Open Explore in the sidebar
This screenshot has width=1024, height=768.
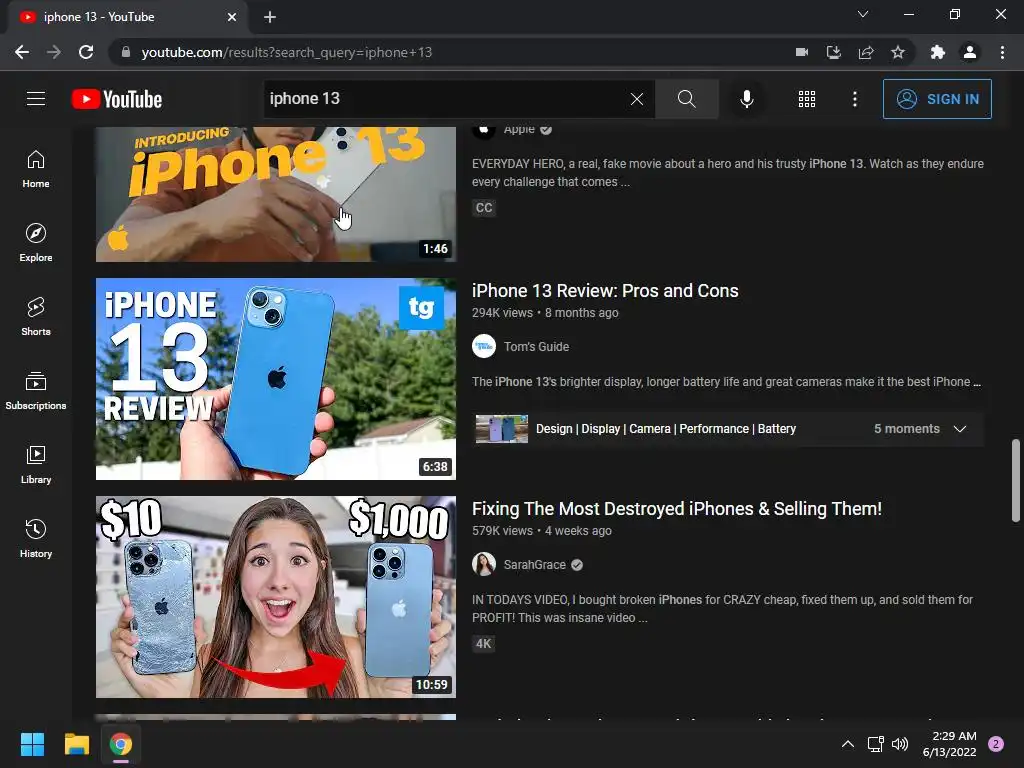(36, 243)
